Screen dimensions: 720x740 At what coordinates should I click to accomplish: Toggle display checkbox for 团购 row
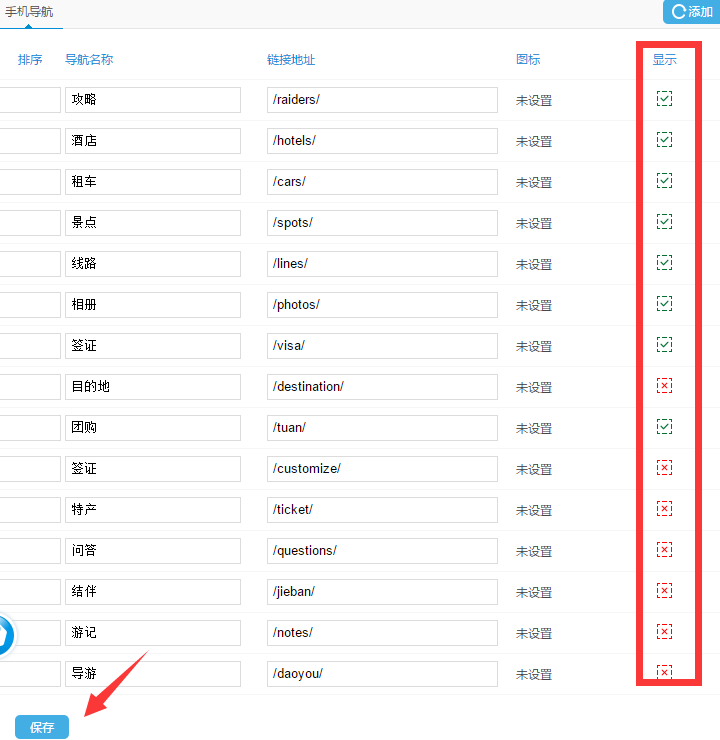click(664, 427)
